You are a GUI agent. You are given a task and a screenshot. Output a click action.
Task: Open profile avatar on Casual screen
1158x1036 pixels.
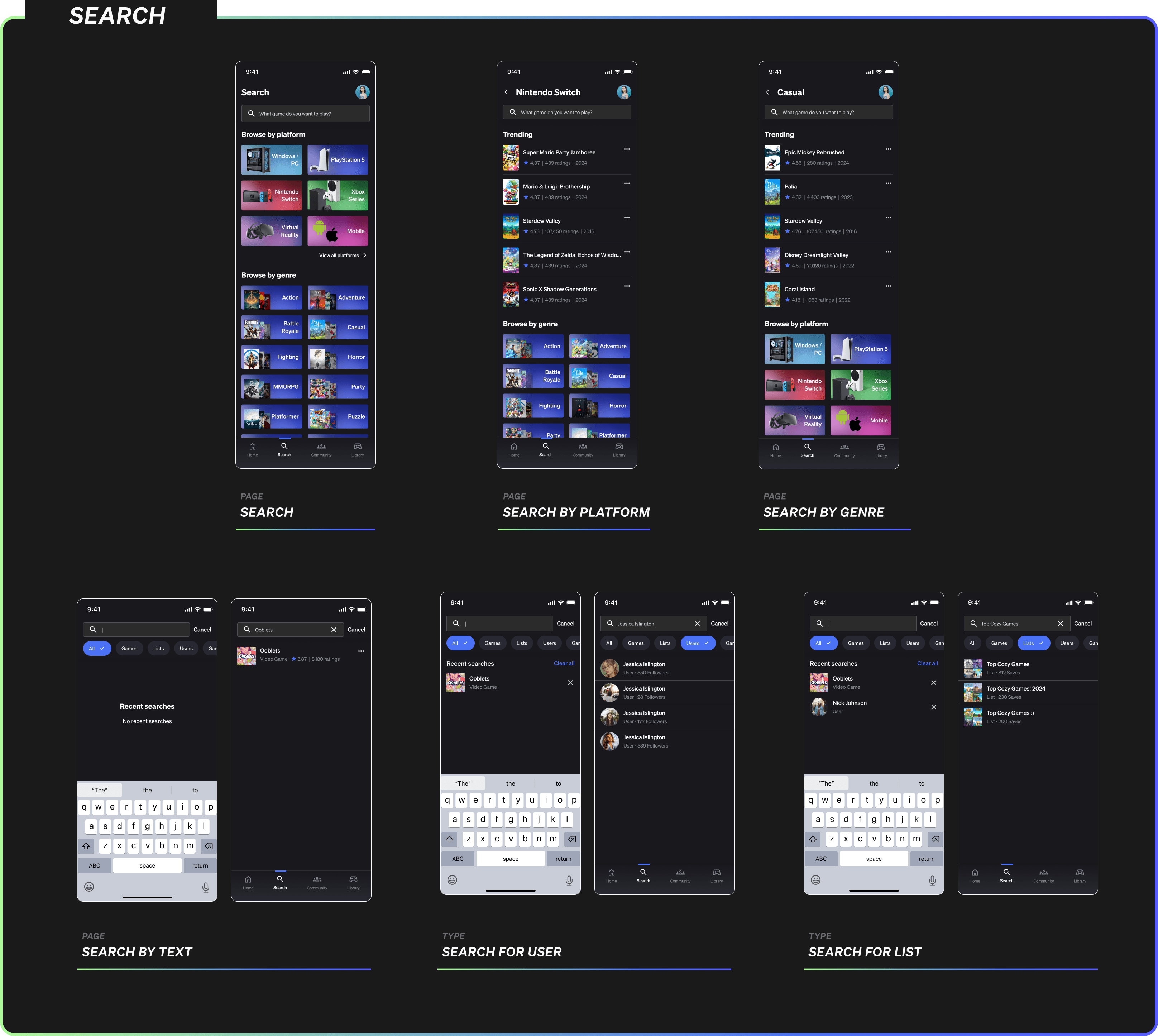885,92
